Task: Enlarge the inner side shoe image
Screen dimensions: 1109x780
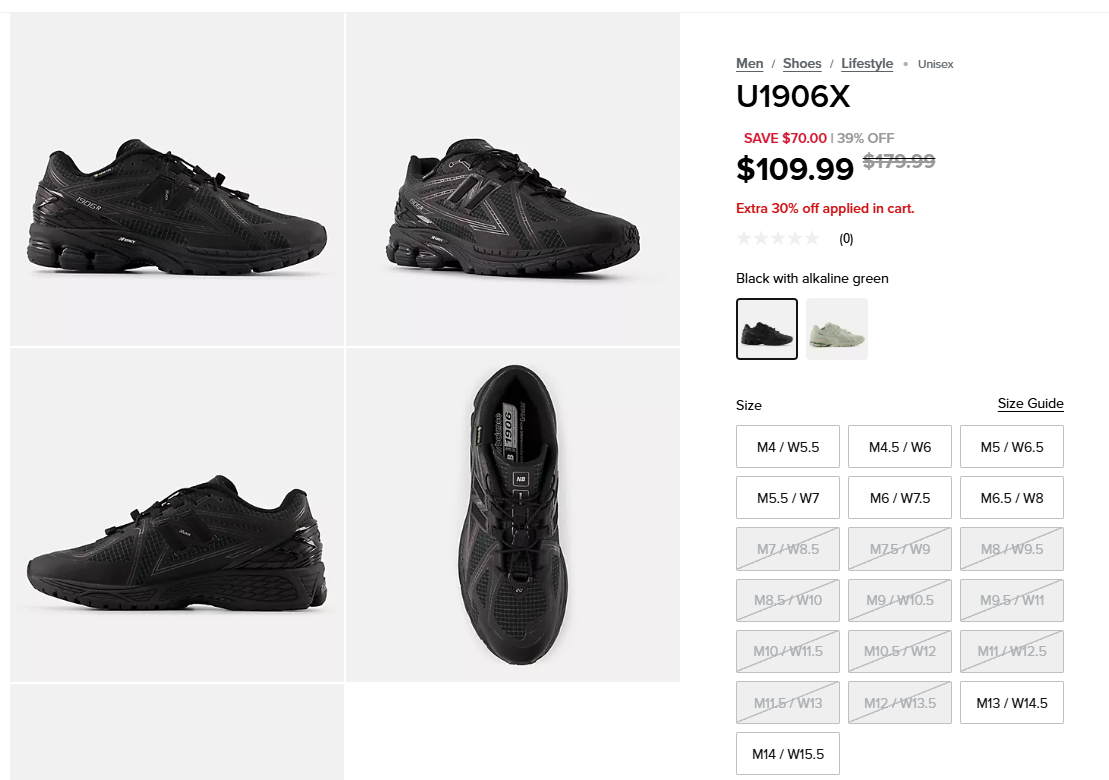Action: point(177,515)
